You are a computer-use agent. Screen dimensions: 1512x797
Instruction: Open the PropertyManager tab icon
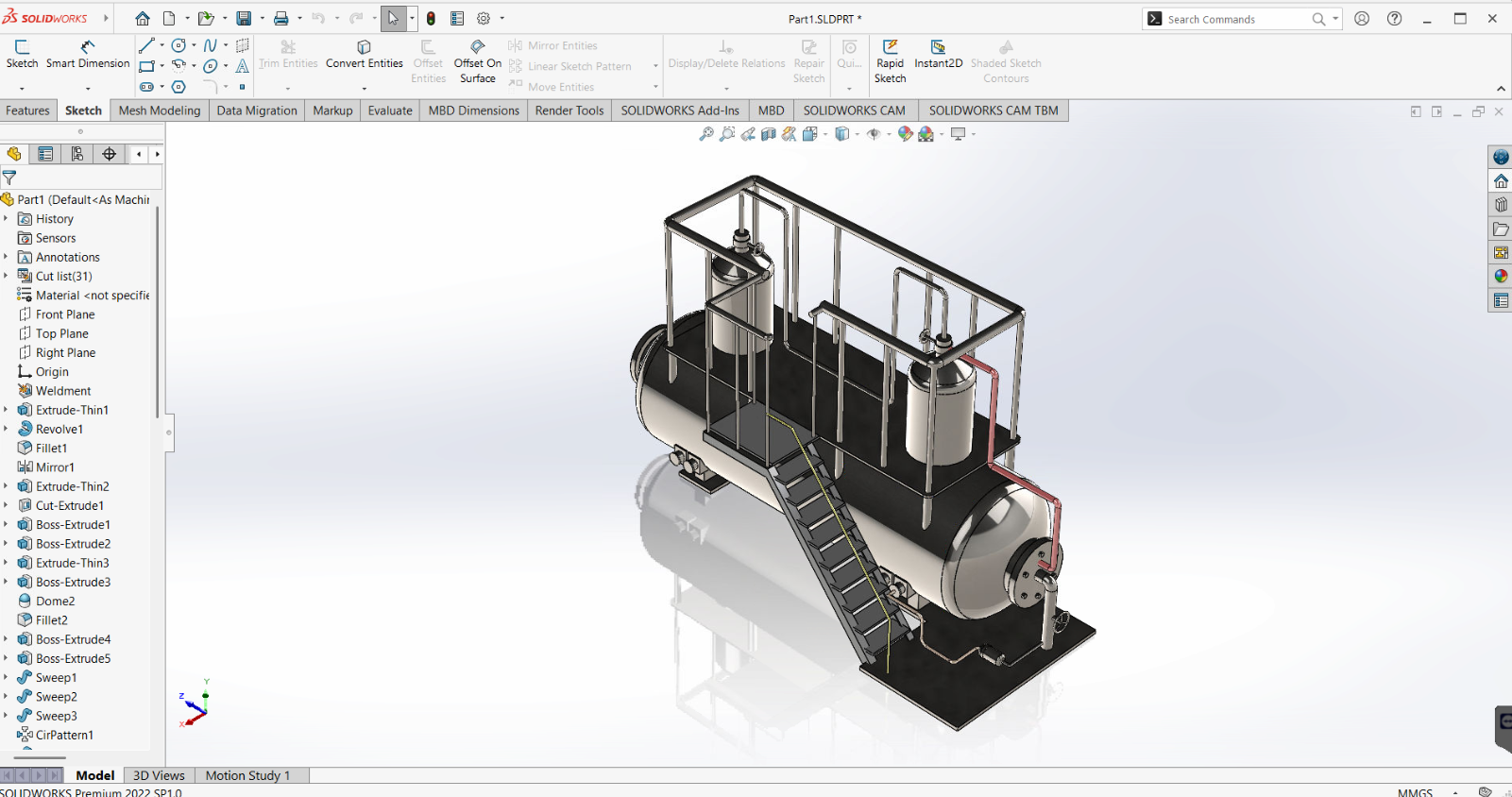point(45,154)
